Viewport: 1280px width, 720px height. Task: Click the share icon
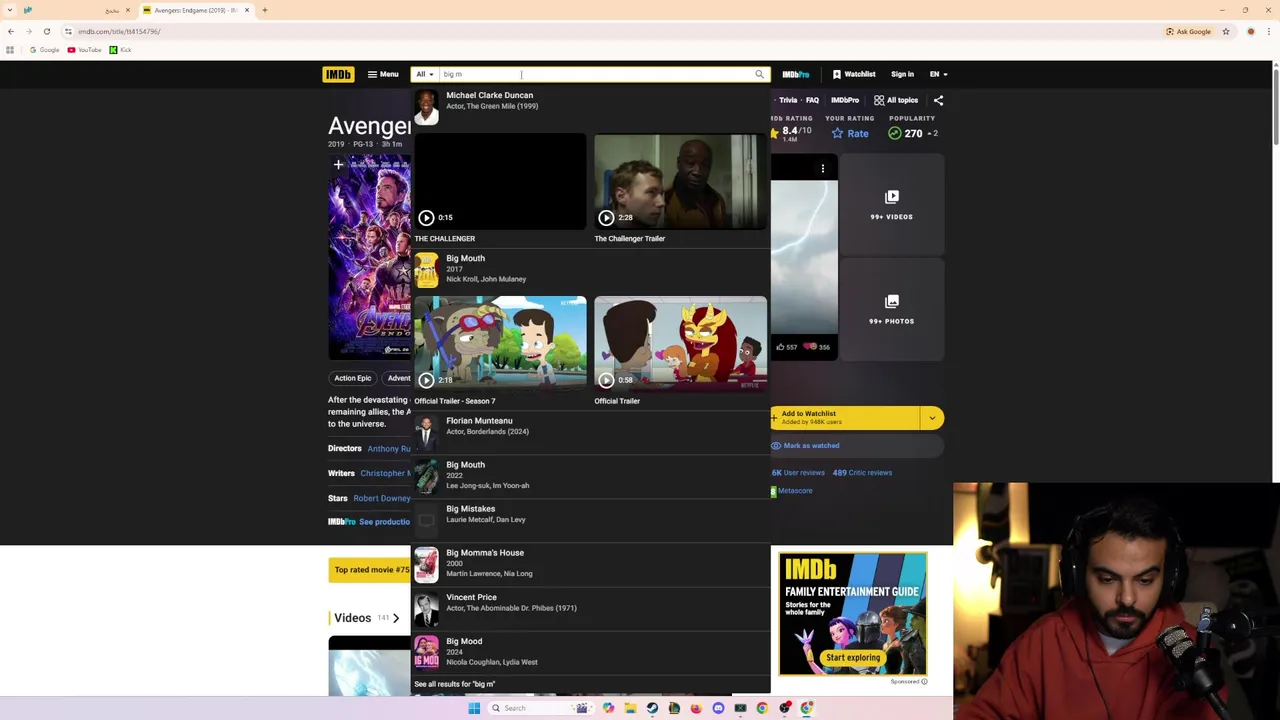click(x=938, y=100)
